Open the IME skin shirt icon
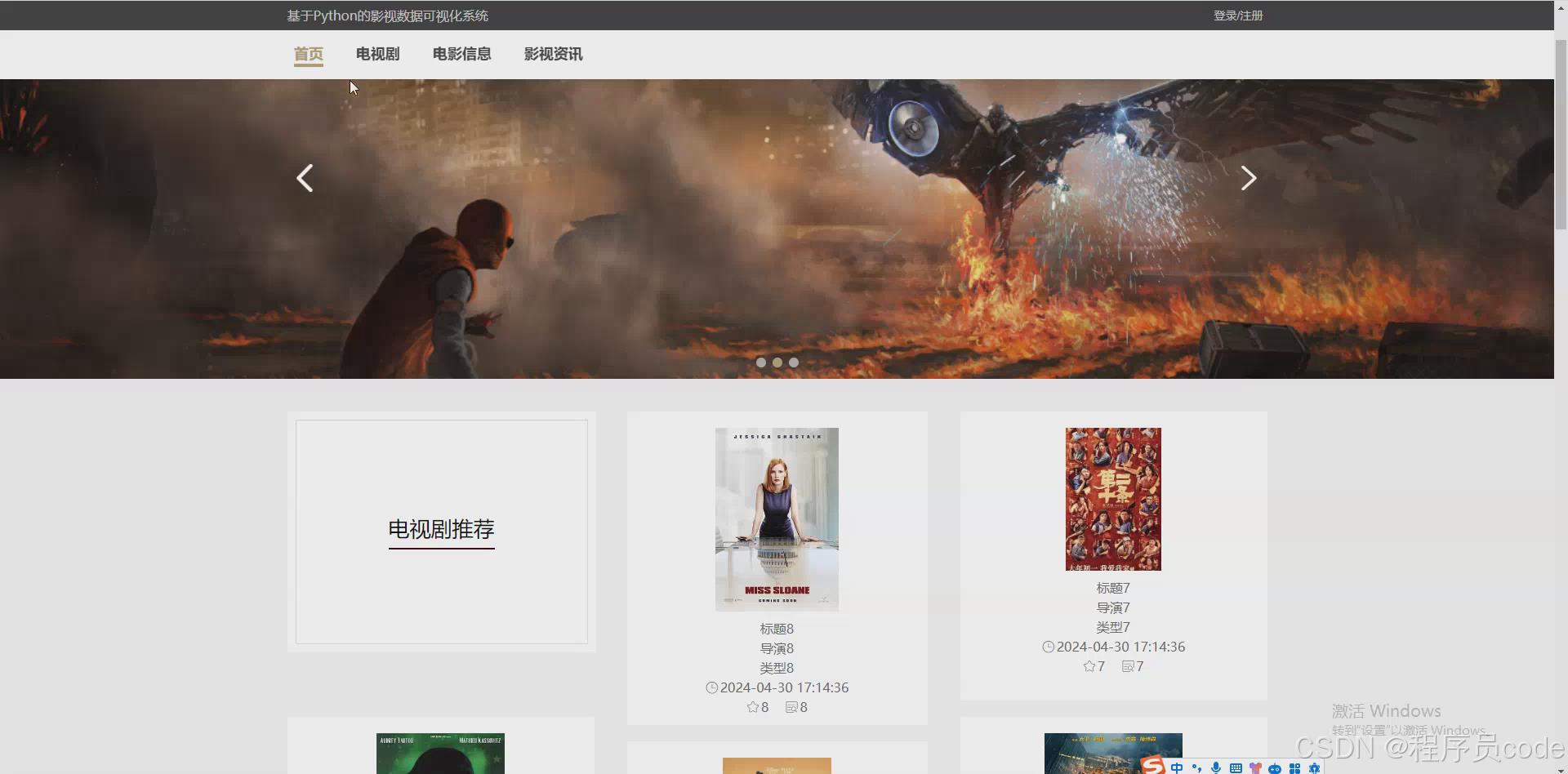1568x774 pixels. [x=1255, y=767]
